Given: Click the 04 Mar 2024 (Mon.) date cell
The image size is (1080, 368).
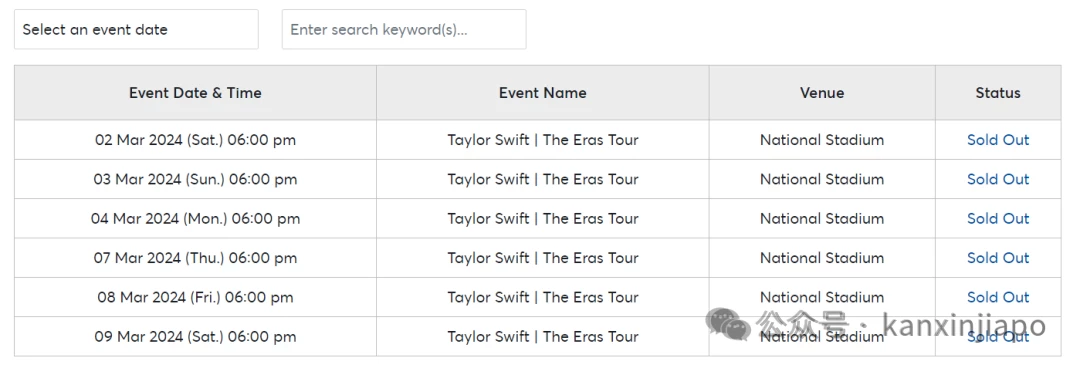Looking at the screenshot, I should pos(196,218).
